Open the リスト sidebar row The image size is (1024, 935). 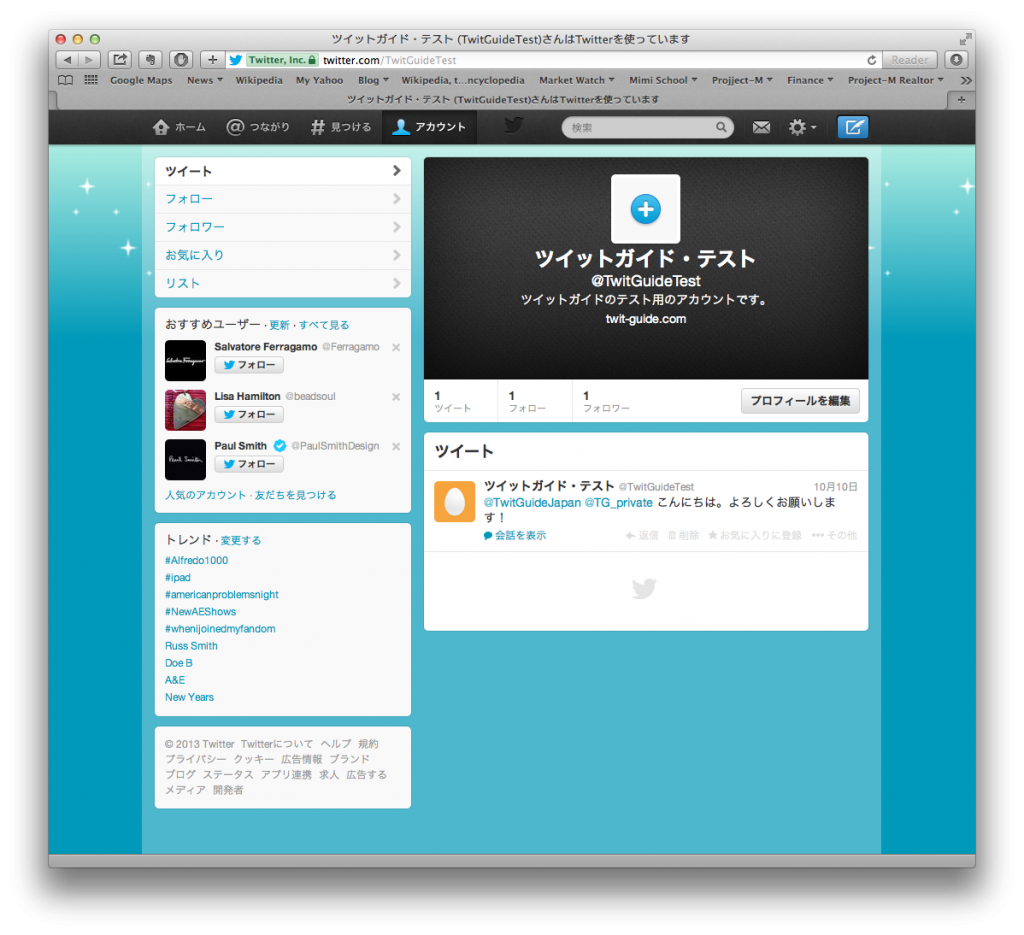(x=283, y=283)
